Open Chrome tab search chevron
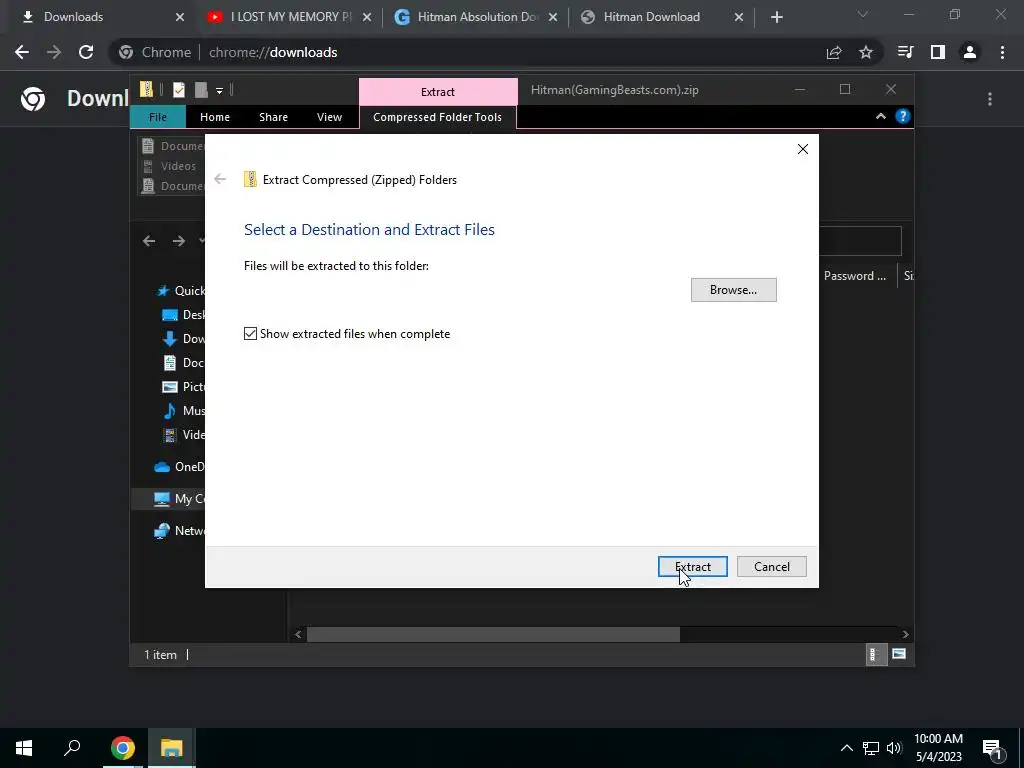 tap(863, 14)
